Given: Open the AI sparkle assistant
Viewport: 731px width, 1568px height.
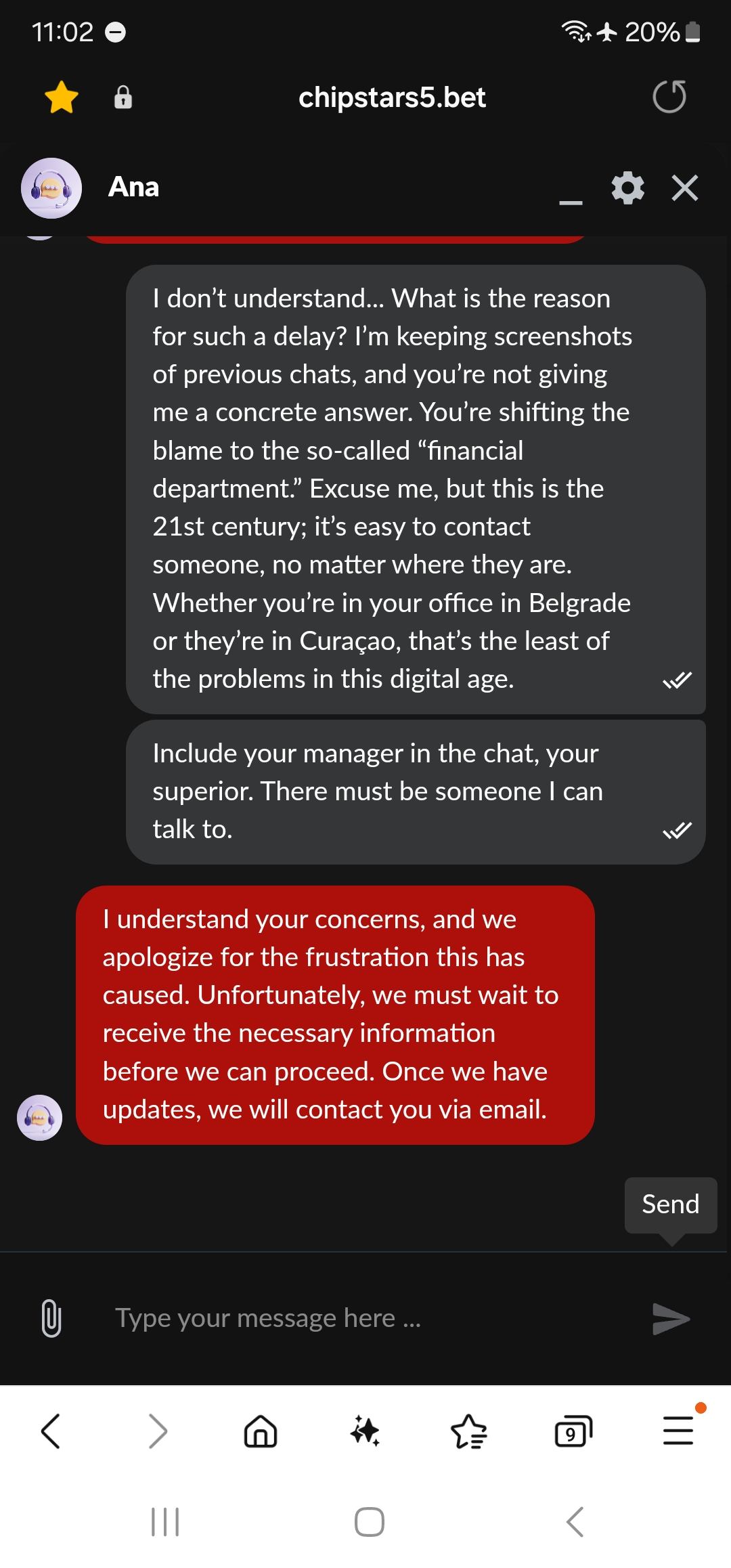Looking at the screenshot, I should (x=365, y=1431).
